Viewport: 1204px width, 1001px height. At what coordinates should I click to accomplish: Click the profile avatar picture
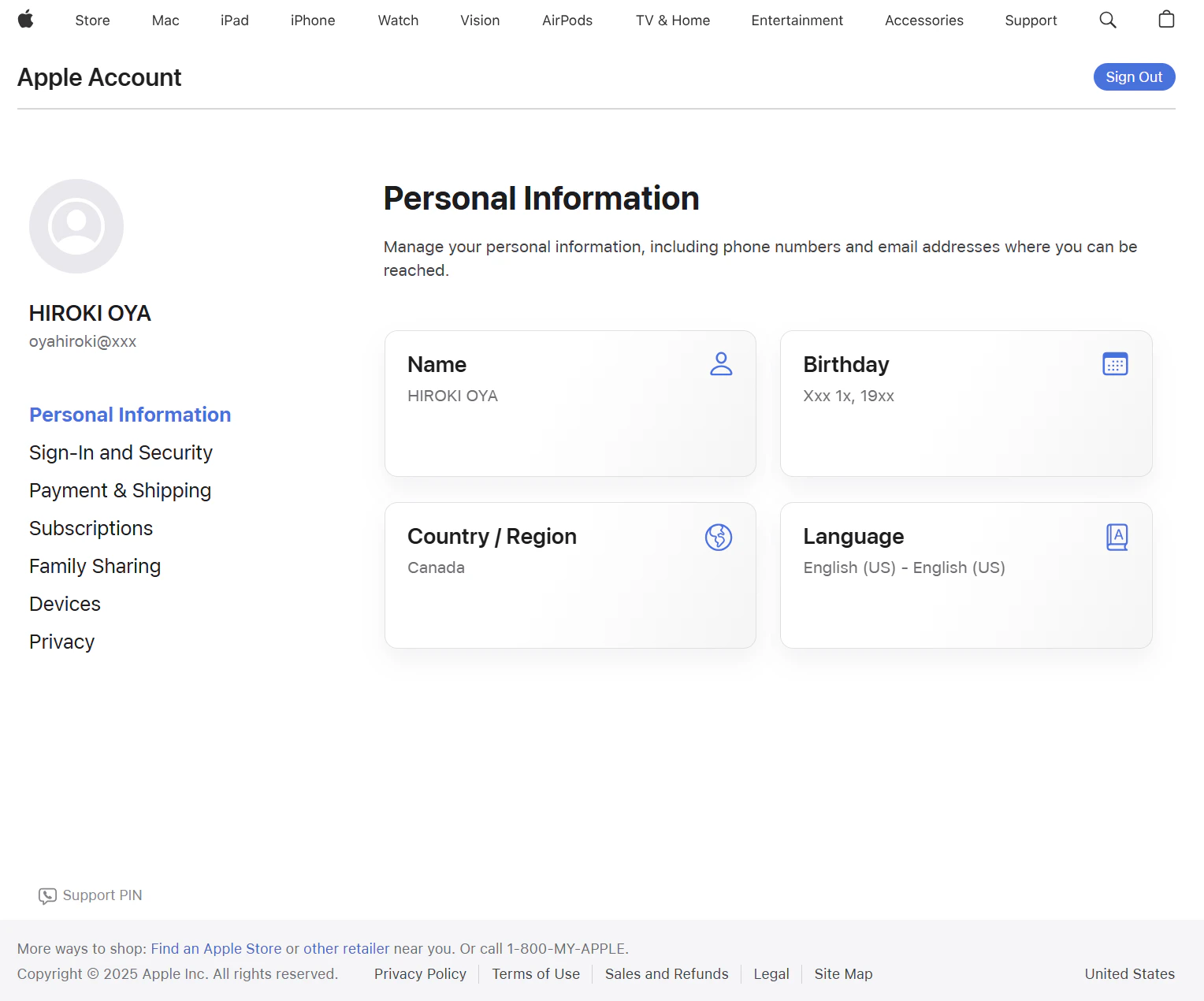[x=76, y=226]
